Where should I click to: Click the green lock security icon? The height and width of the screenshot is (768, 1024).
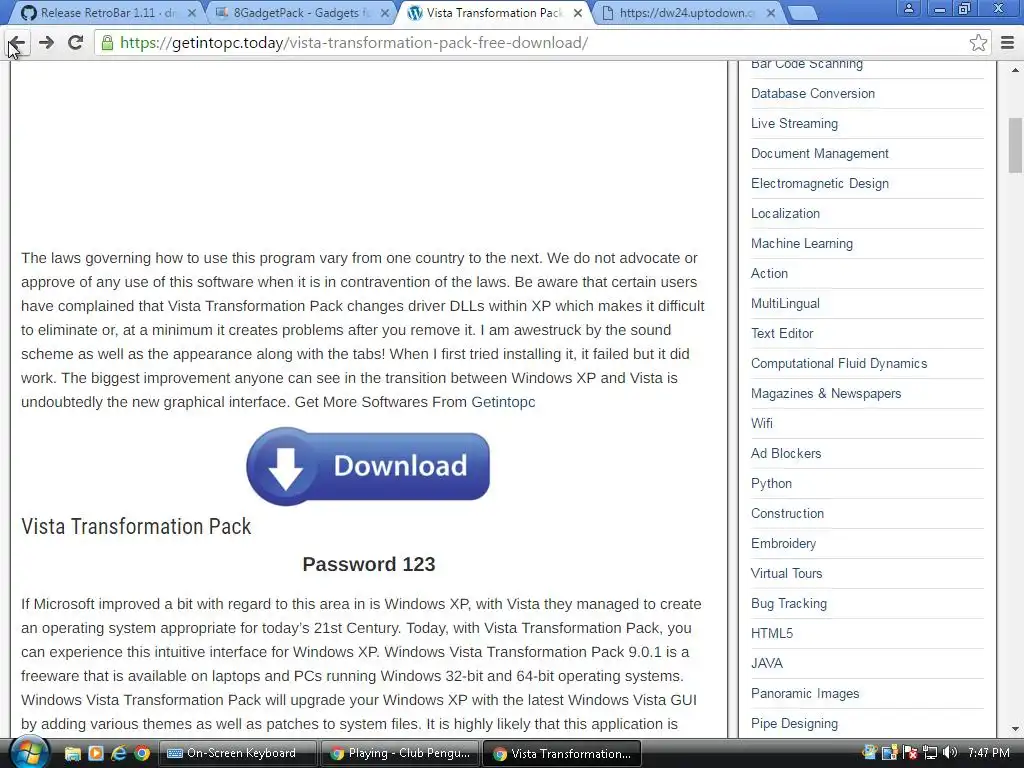click(107, 43)
